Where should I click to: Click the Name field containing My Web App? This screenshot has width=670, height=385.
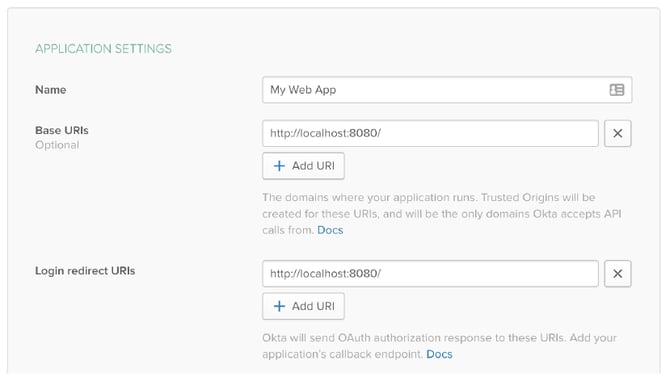click(447, 90)
